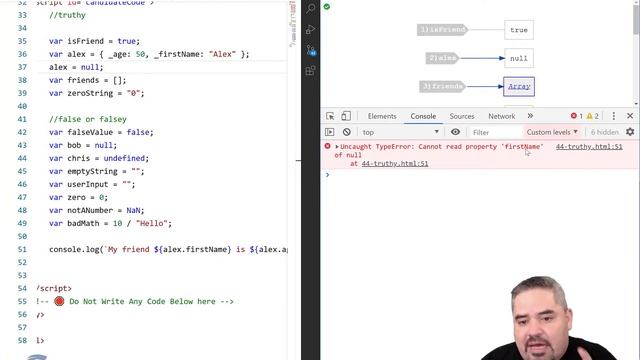The height and width of the screenshot is (360, 640).
Task: Switch to the Elements tab
Action: [x=382, y=116]
